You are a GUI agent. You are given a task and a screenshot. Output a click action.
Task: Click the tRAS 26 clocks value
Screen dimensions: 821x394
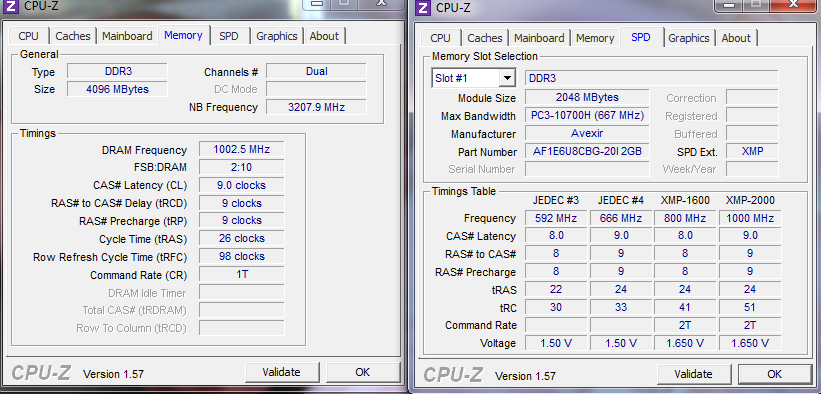click(241, 238)
